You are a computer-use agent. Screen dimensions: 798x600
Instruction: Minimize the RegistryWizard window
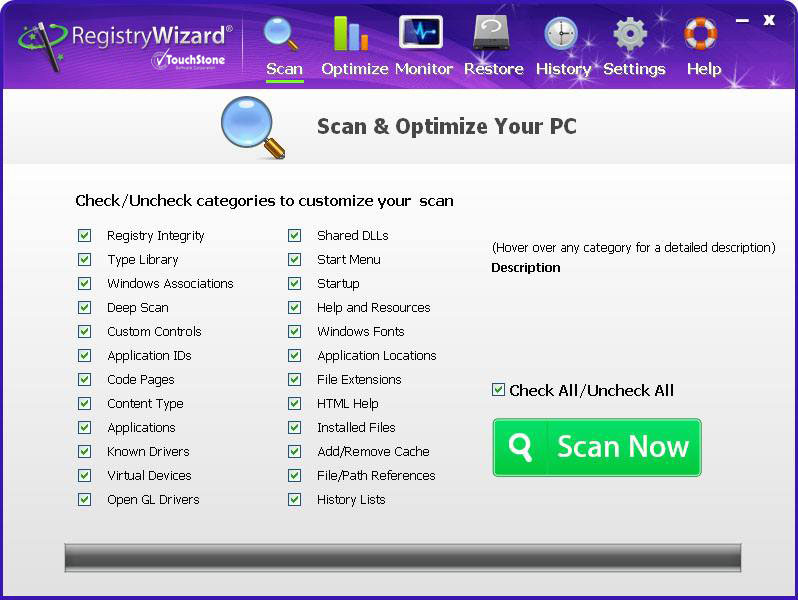coord(743,21)
